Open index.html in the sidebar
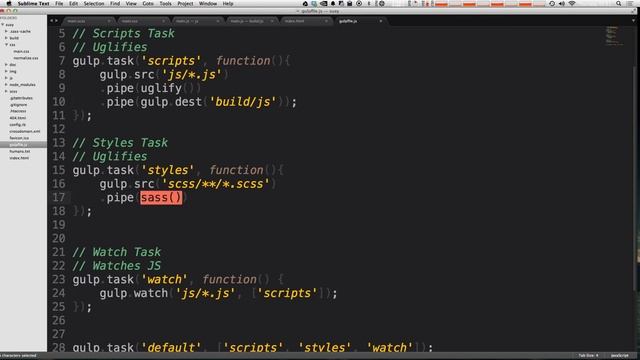Viewport: 640px width, 360px height. pos(19,158)
